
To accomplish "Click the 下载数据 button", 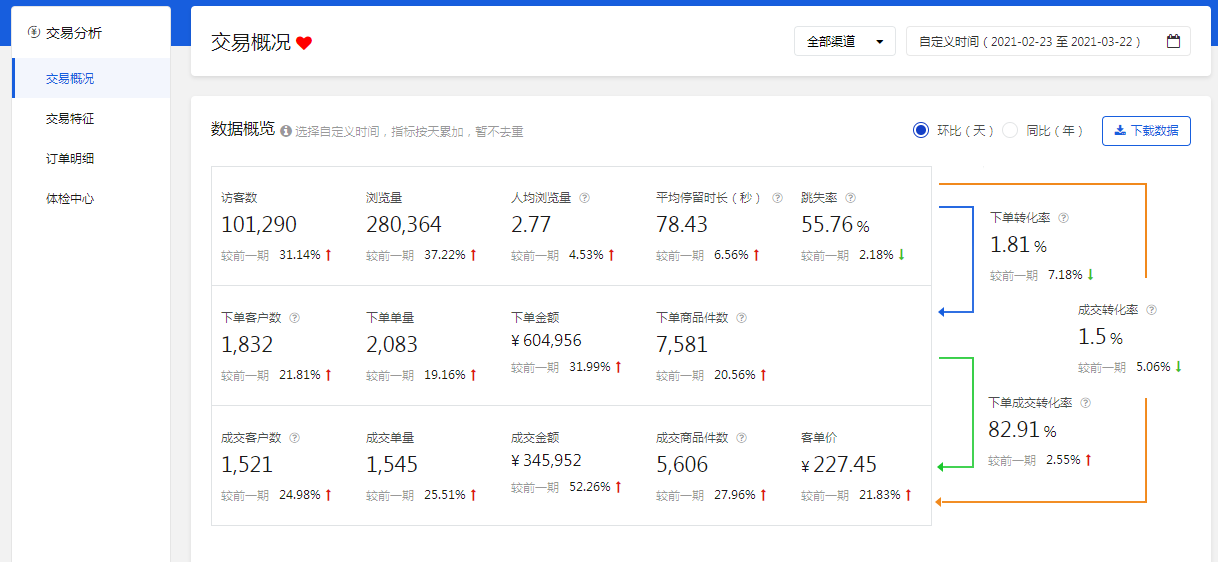I will [x=1146, y=131].
